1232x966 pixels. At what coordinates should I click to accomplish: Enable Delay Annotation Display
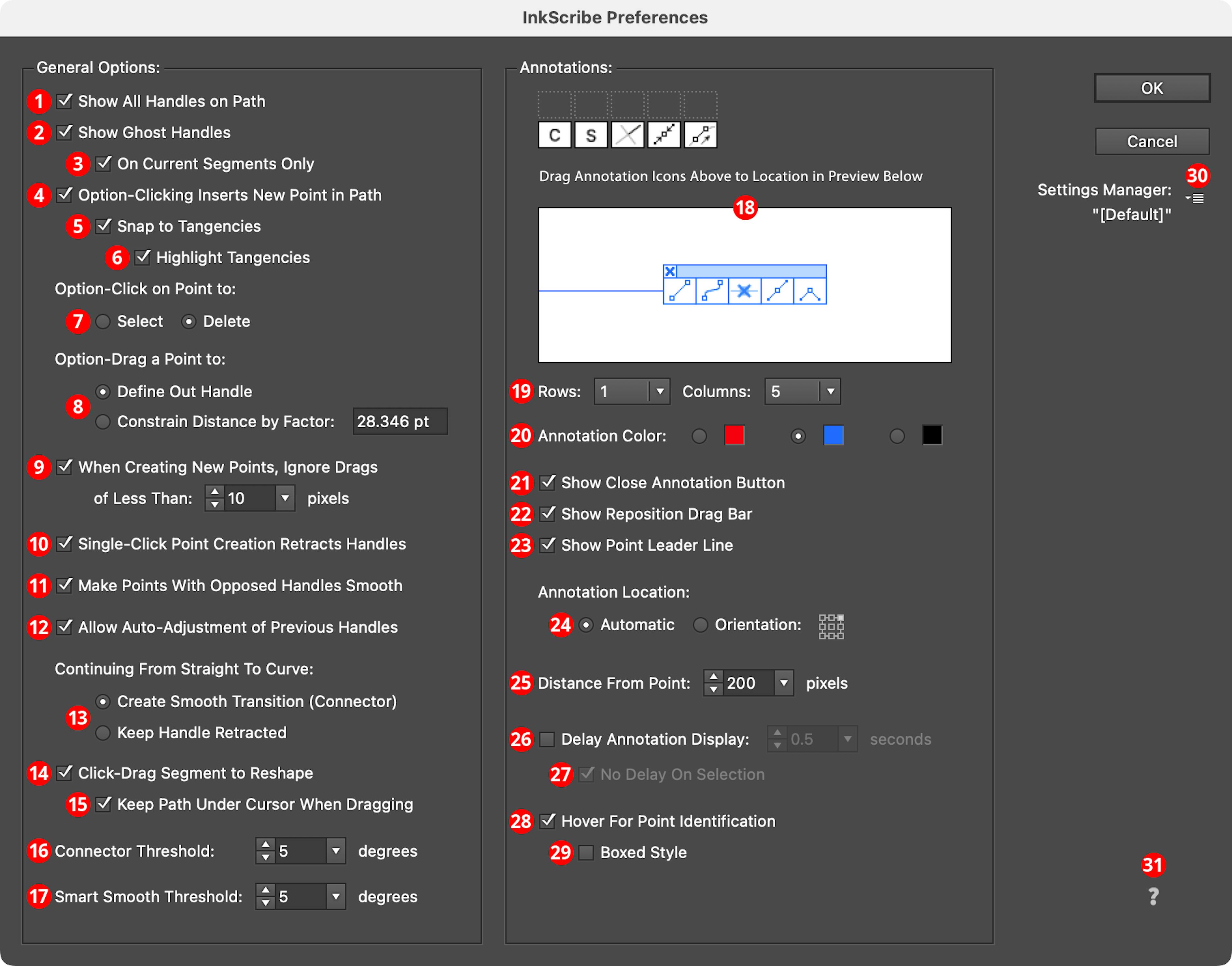[546, 739]
